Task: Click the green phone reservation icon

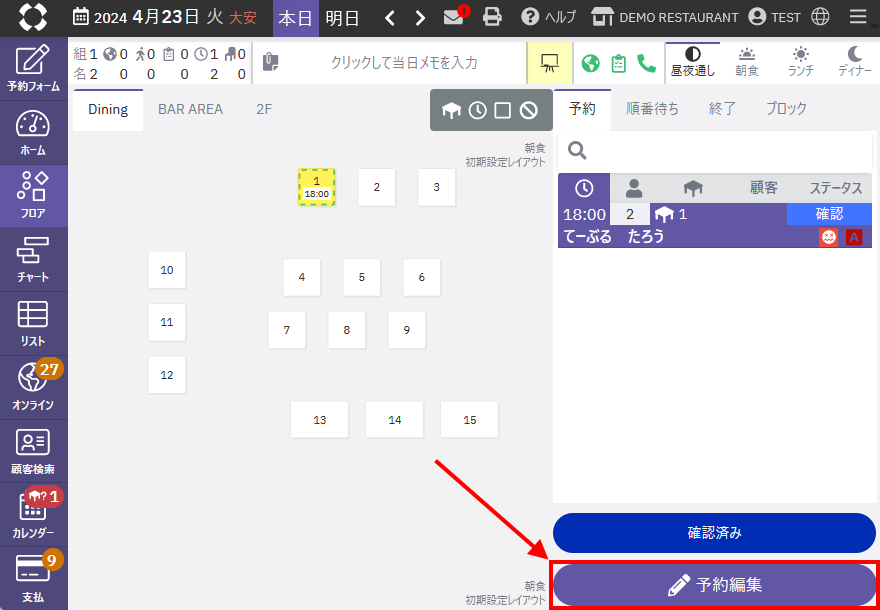Action: click(646, 63)
